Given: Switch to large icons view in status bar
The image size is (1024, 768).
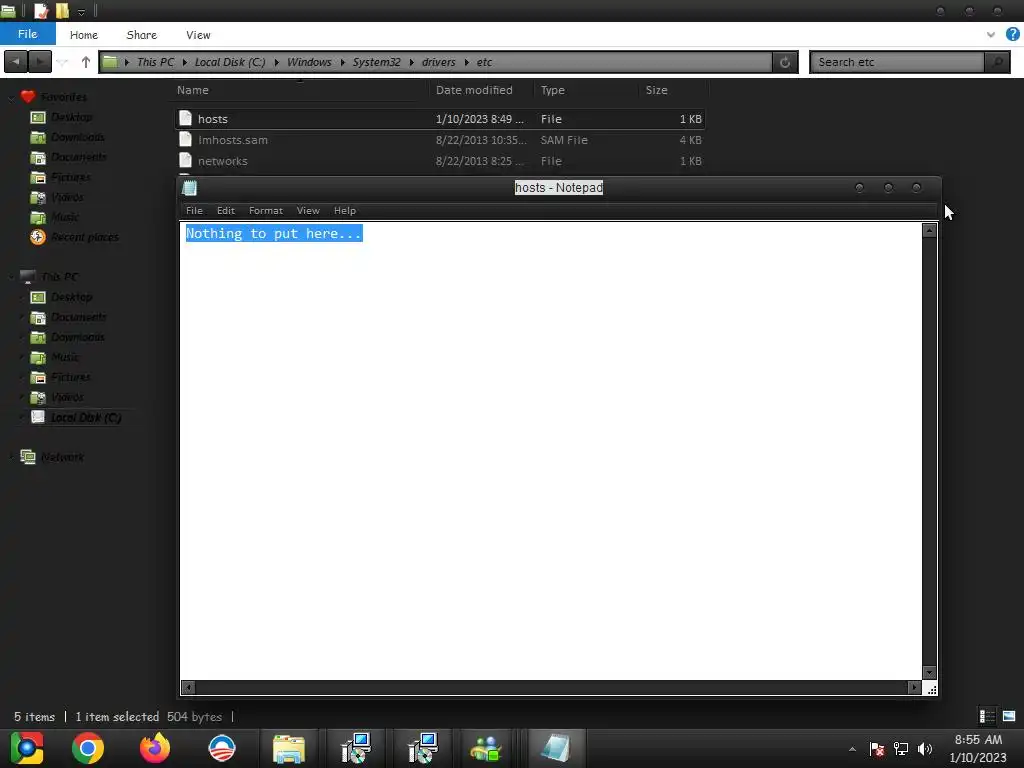Looking at the screenshot, I should [1008, 716].
